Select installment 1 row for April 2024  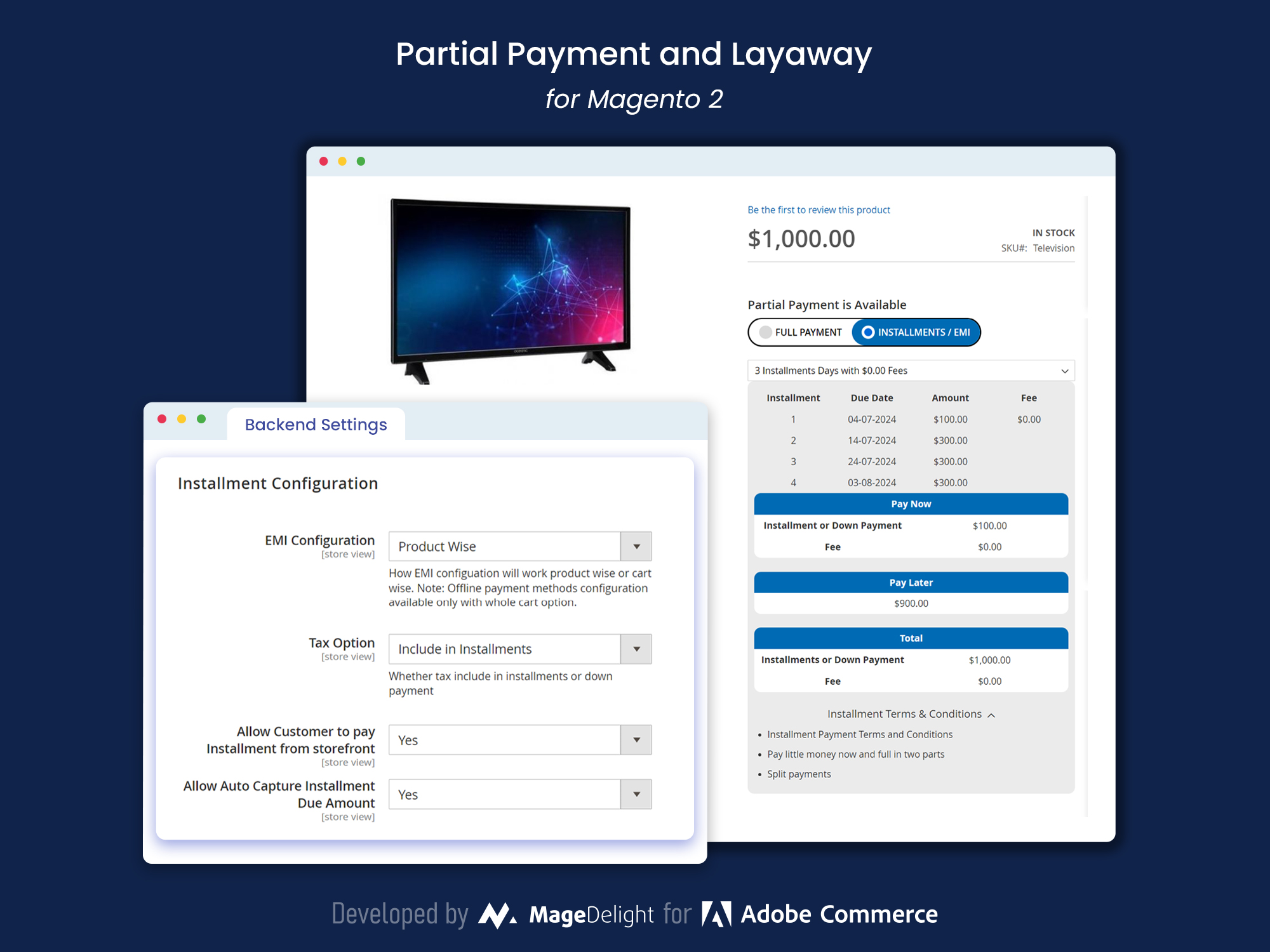909,418
